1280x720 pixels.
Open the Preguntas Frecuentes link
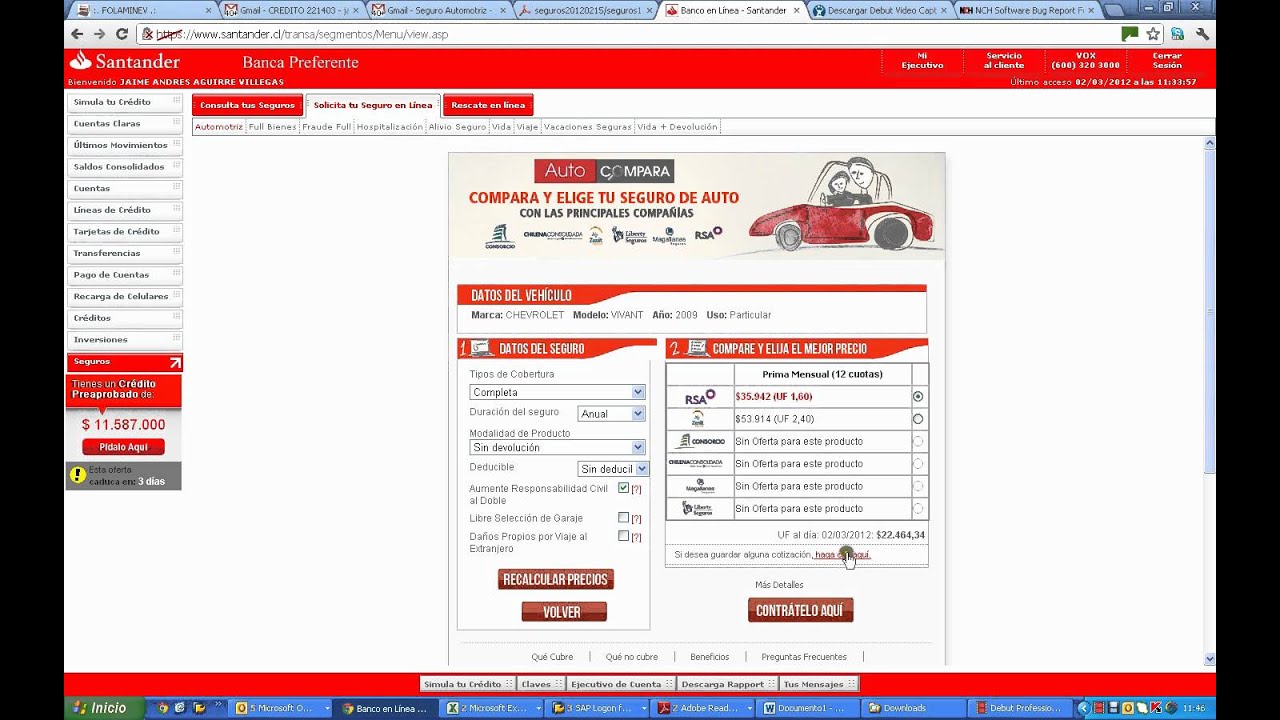[804, 657]
